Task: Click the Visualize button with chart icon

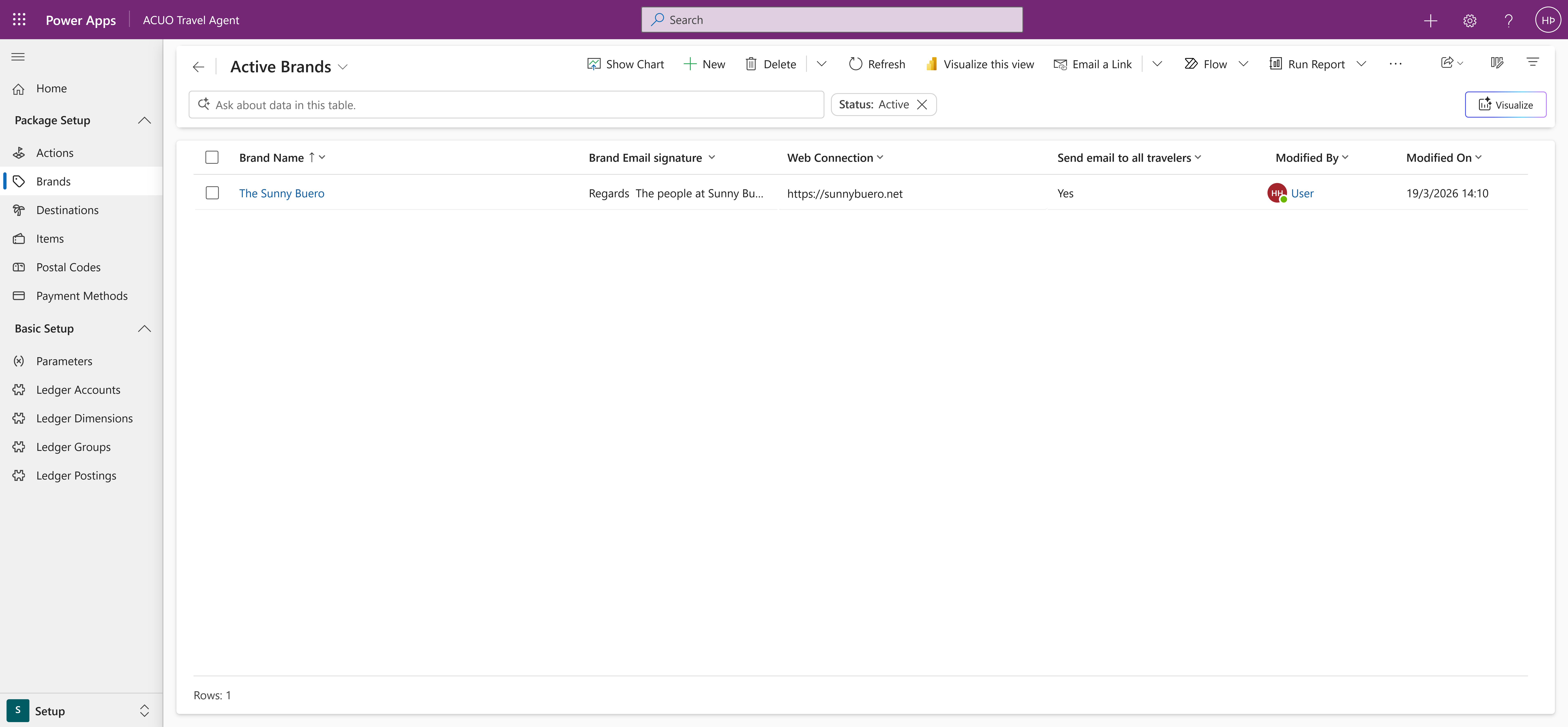Action: click(x=1505, y=105)
